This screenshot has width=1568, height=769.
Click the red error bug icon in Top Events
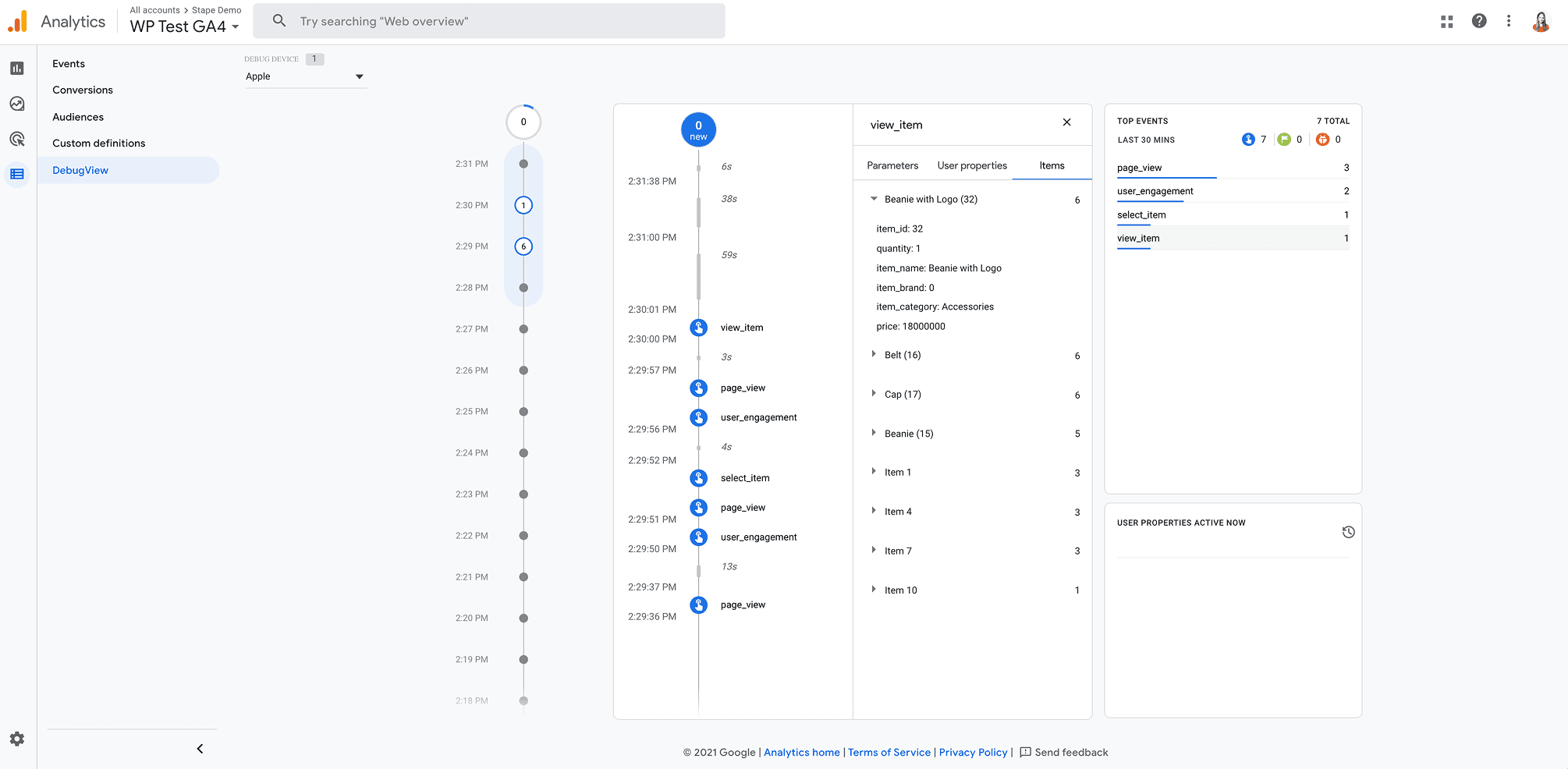pyautogui.click(x=1321, y=139)
